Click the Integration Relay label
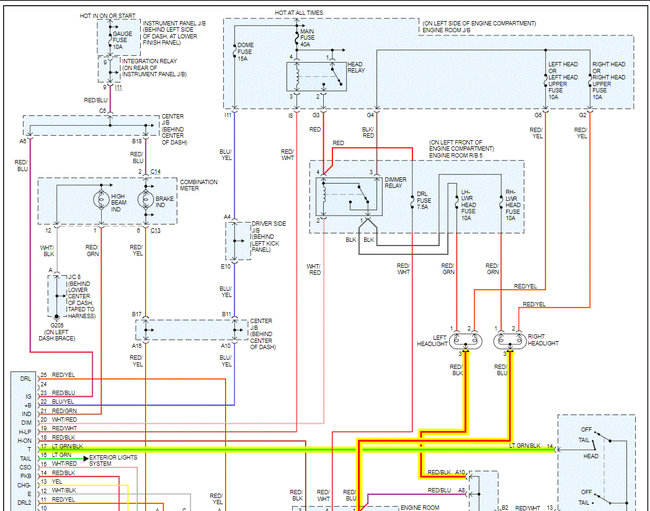The height and width of the screenshot is (511, 650). 154,68
